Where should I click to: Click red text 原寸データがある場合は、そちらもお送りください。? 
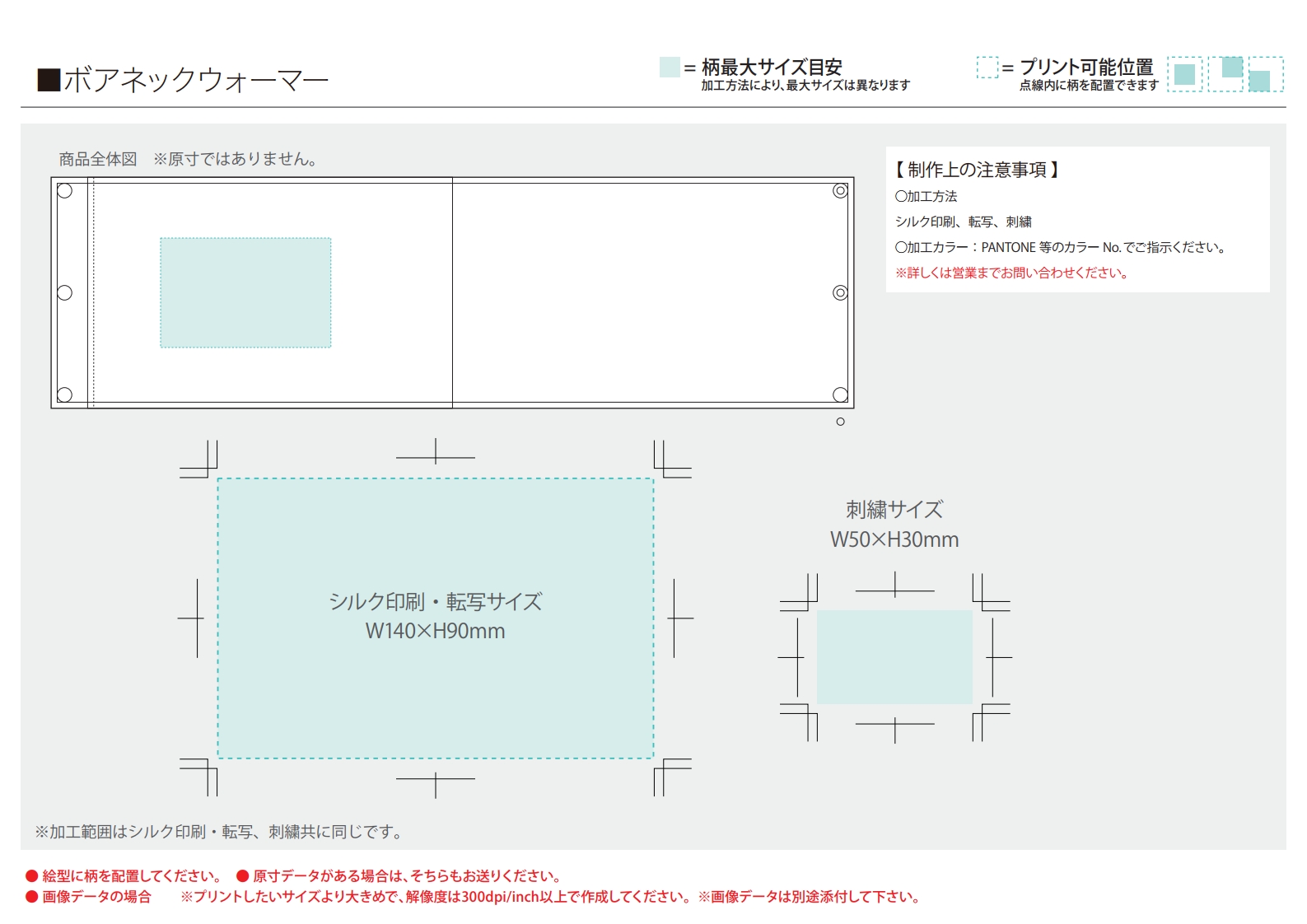(408, 875)
